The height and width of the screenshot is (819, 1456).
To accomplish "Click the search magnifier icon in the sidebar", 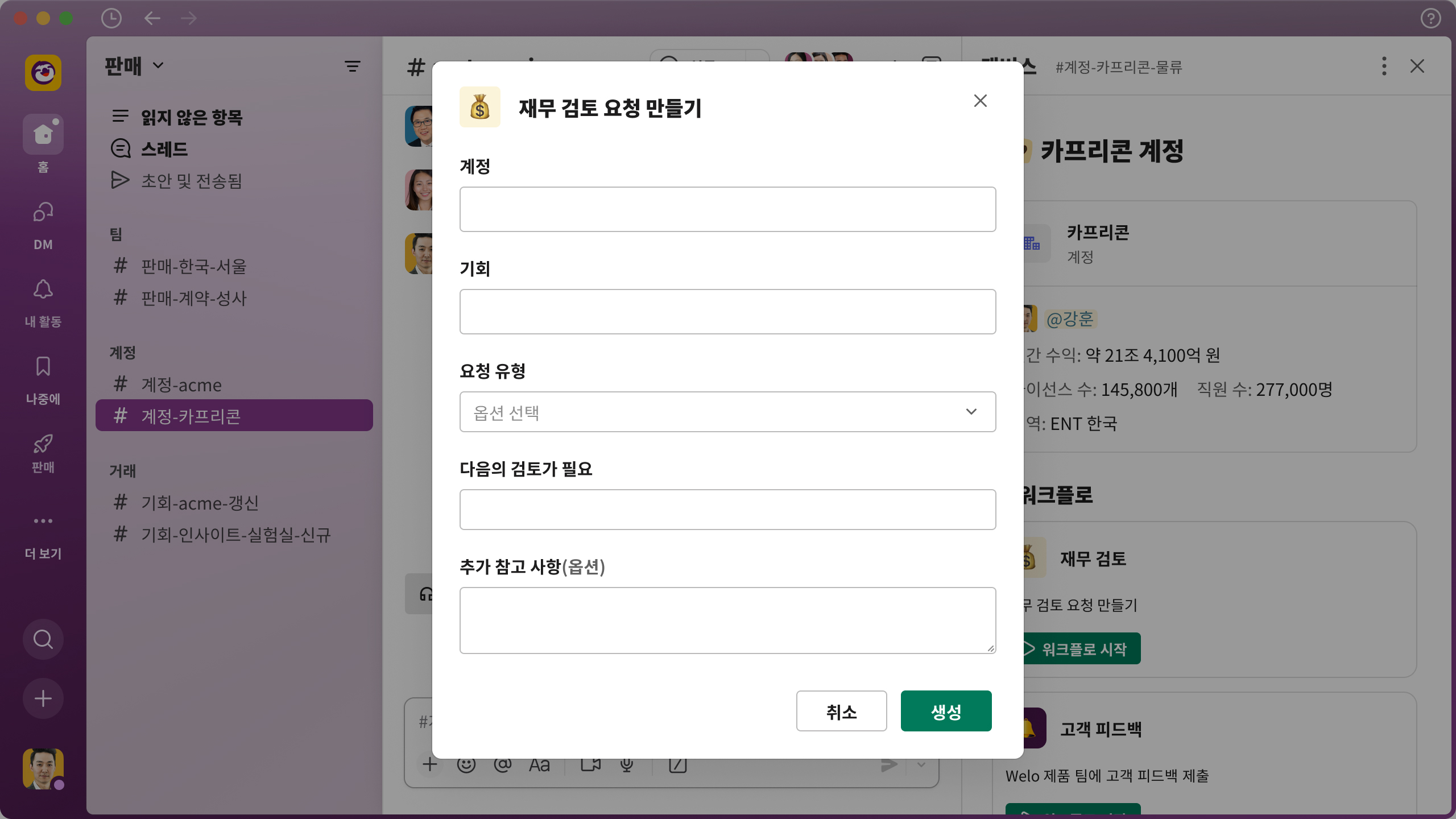I will click(43, 639).
